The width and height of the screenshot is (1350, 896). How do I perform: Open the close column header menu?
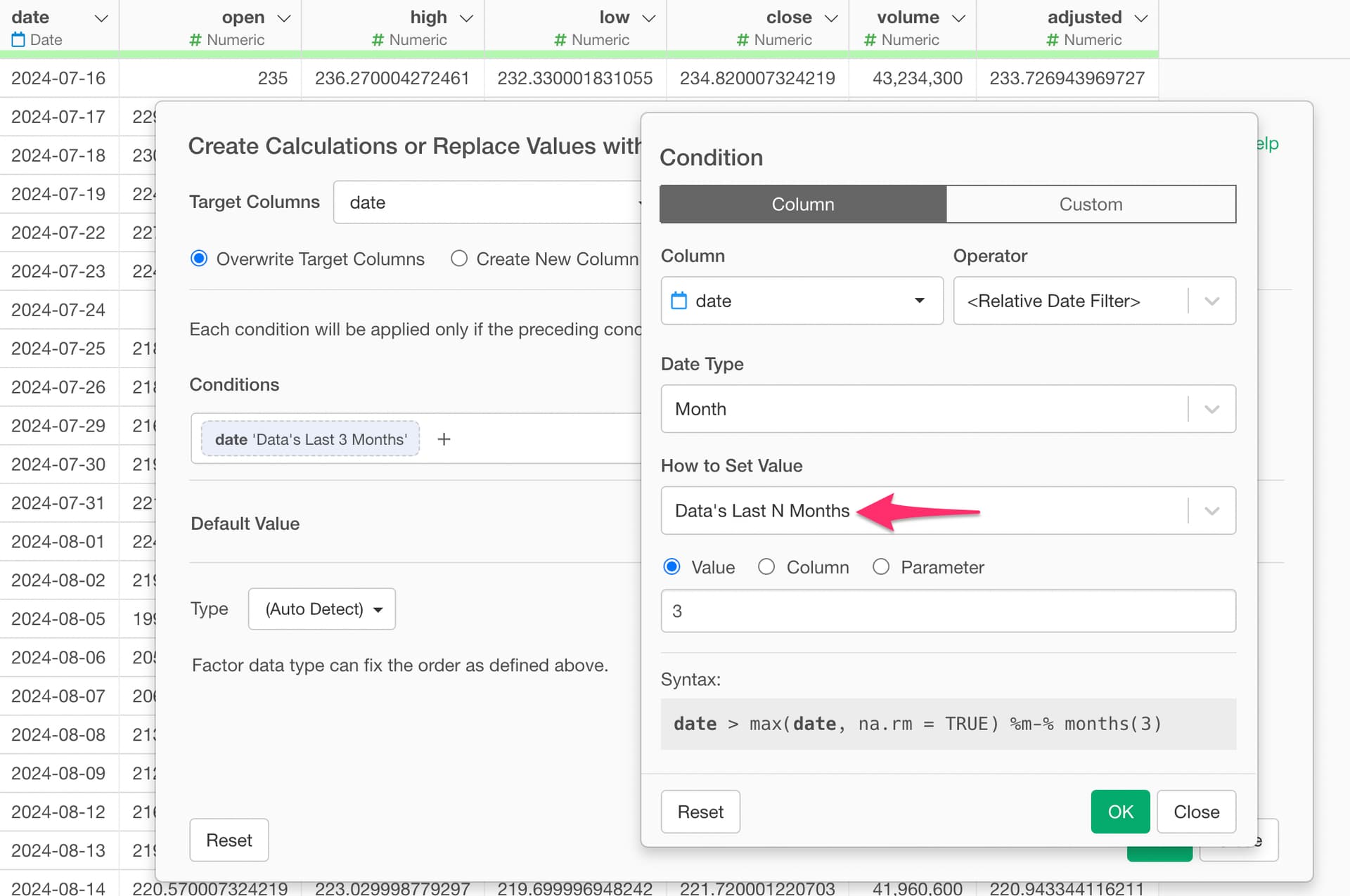831,18
